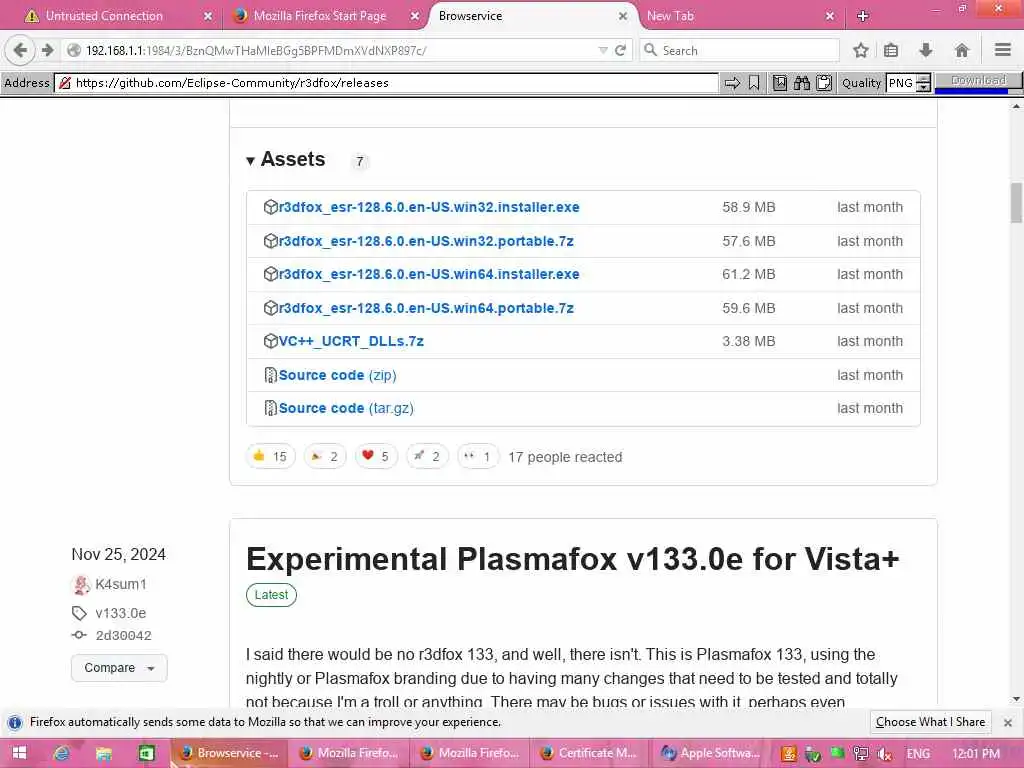Click the Browservice clipboard icon
This screenshot has height=768, width=1024.
824,83
